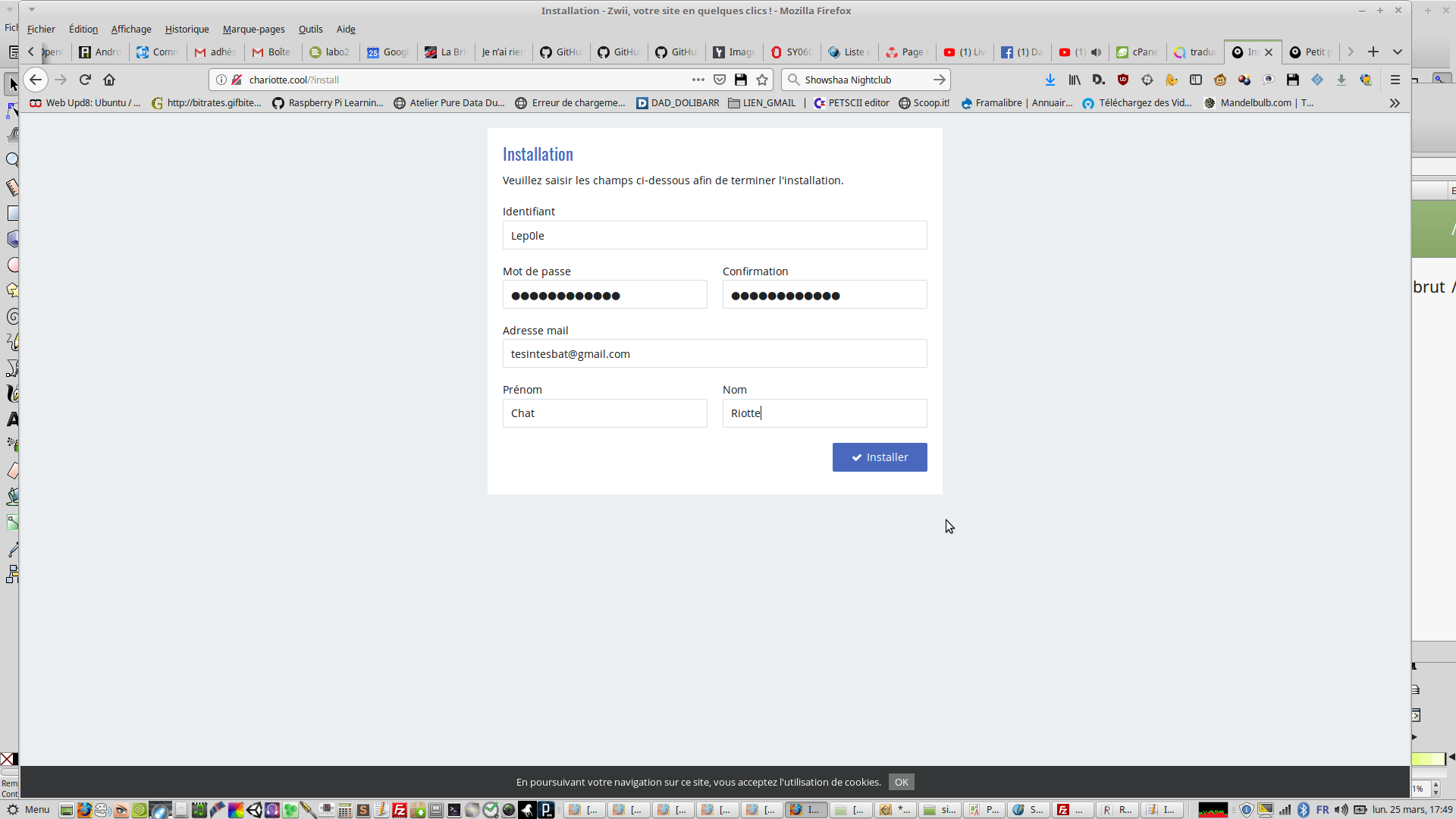Click the reload page icon
Viewport: 1456px width, 819px height.
(x=85, y=80)
